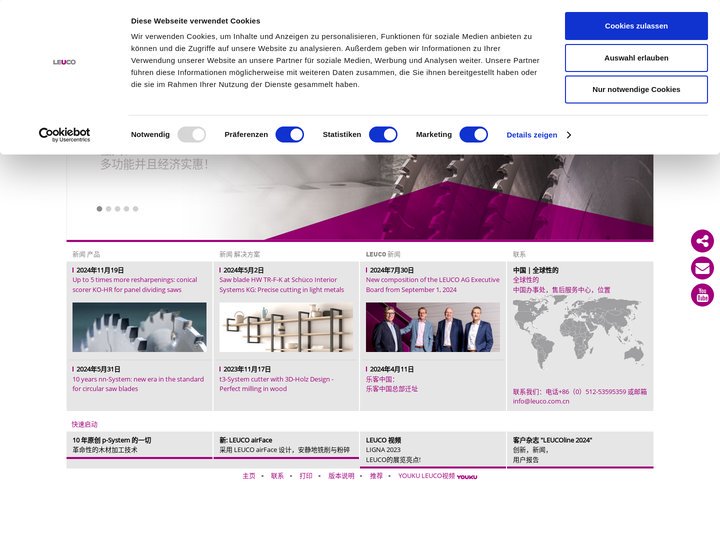Click the LEUCO logo in cookie banner
Image resolution: width=720 pixels, height=540 pixels.
(64, 62)
